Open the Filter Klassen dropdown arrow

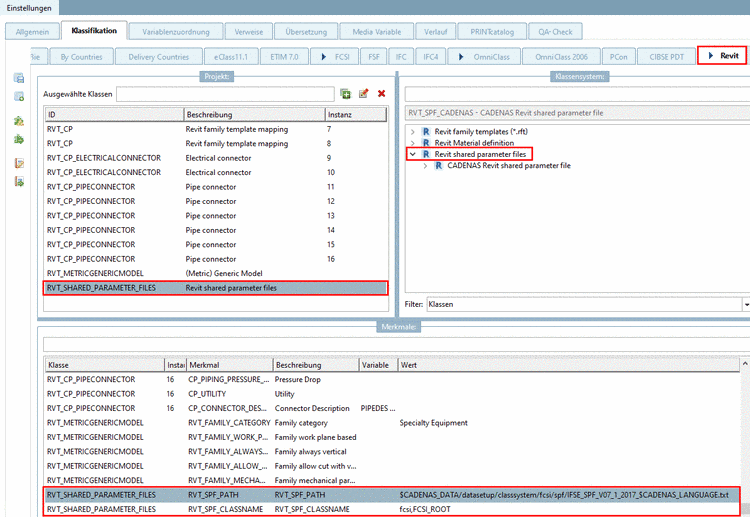(x=746, y=304)
